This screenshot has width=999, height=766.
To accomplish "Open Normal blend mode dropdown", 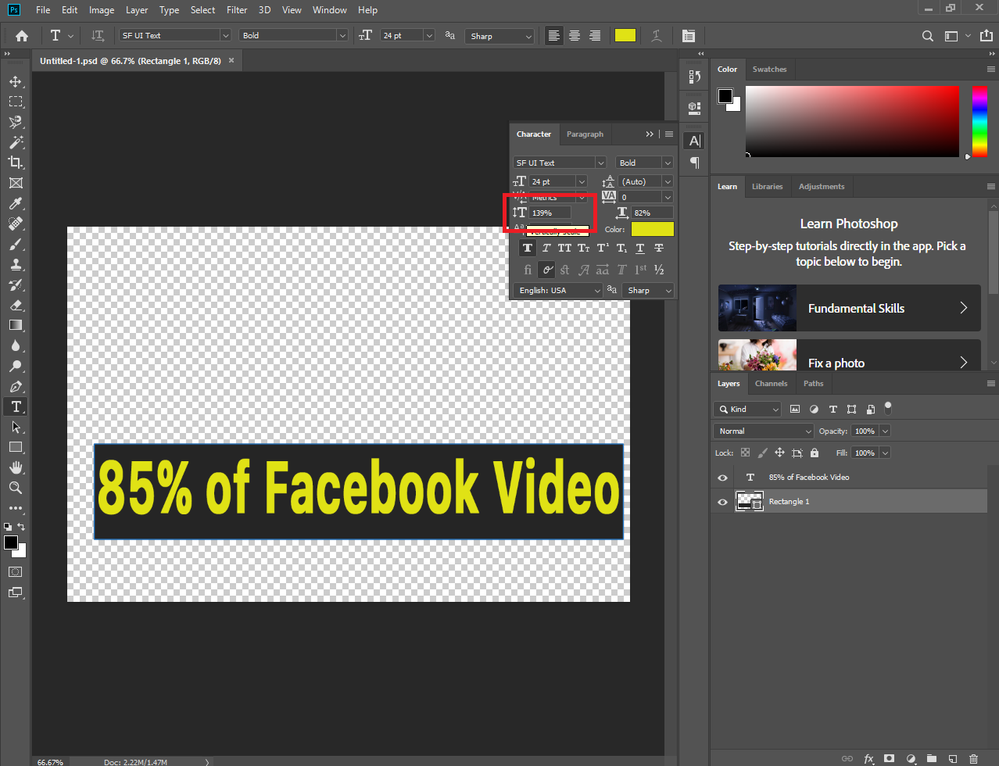I will tap(763, 431).
